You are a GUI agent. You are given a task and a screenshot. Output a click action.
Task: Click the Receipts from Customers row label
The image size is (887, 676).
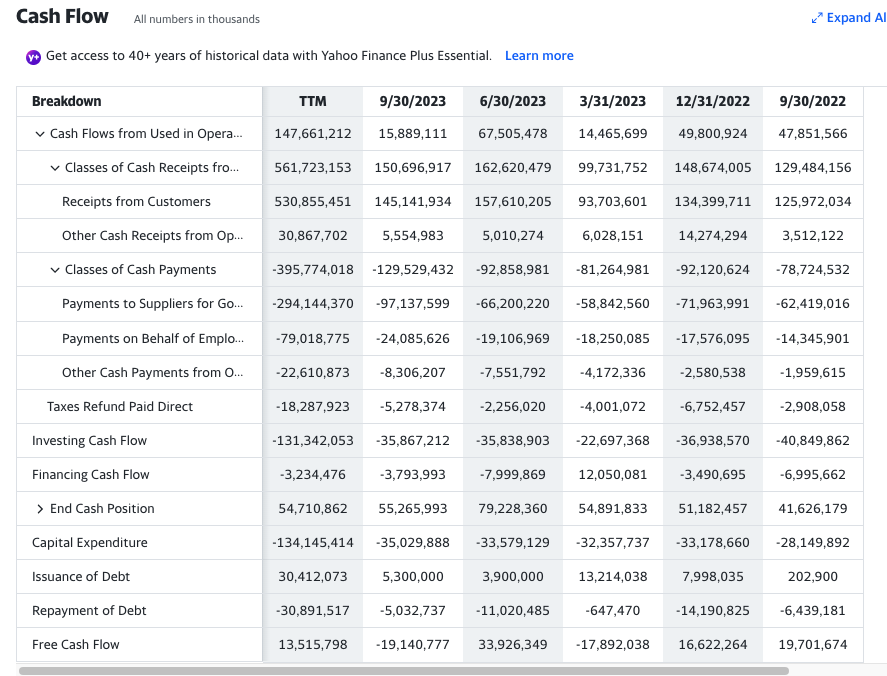(x=136, y=202)
